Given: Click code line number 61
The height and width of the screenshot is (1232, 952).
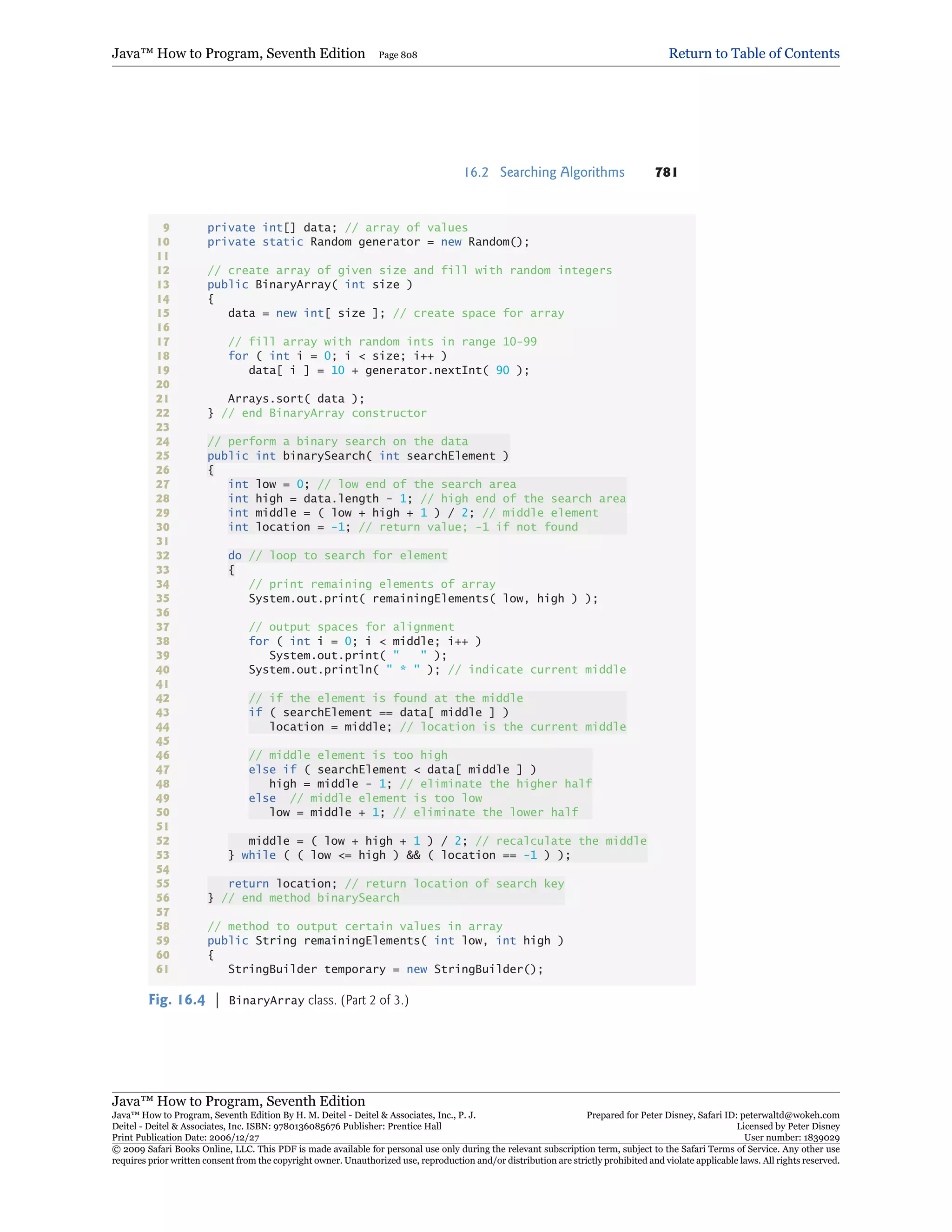Looking at the screenshot, I should click(162, 969).
